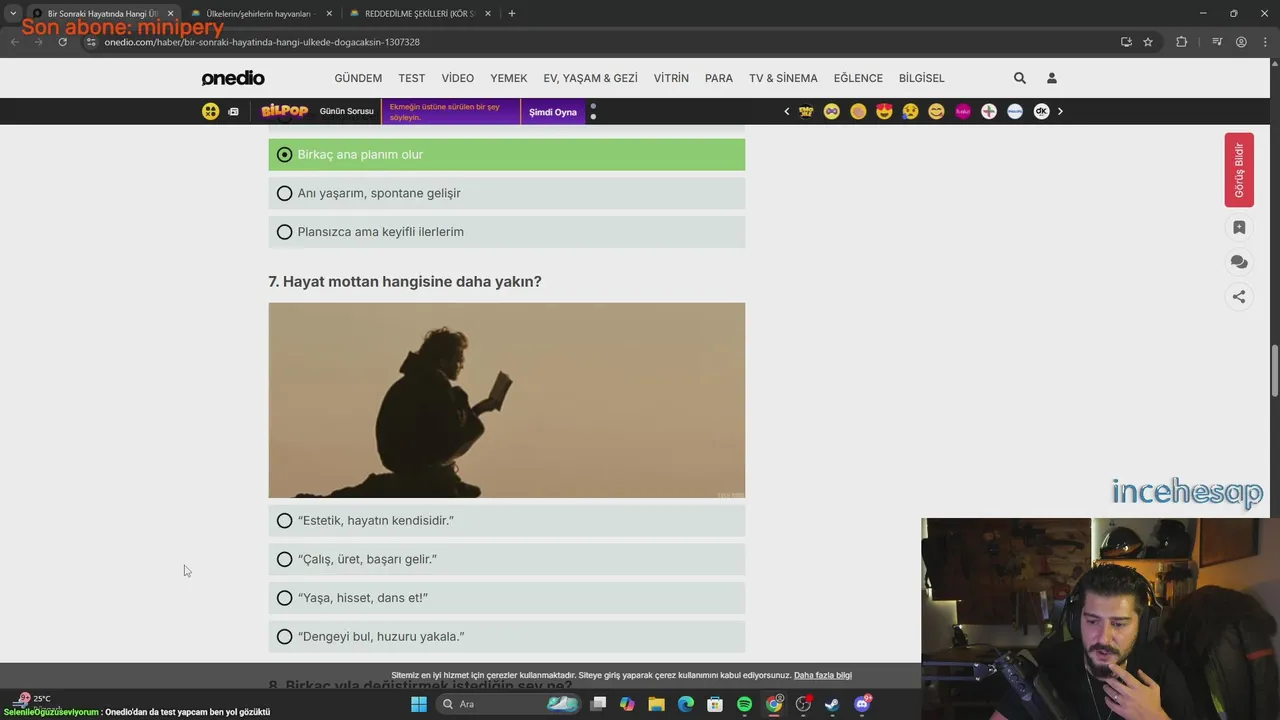Click the question 7 reading silhouette image

(x=506, y=400)
